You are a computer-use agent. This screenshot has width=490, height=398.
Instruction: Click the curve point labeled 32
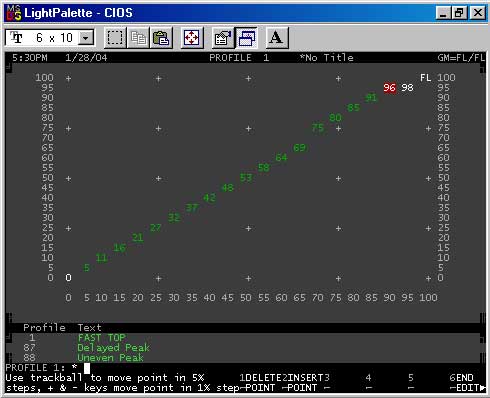(174, 218)
